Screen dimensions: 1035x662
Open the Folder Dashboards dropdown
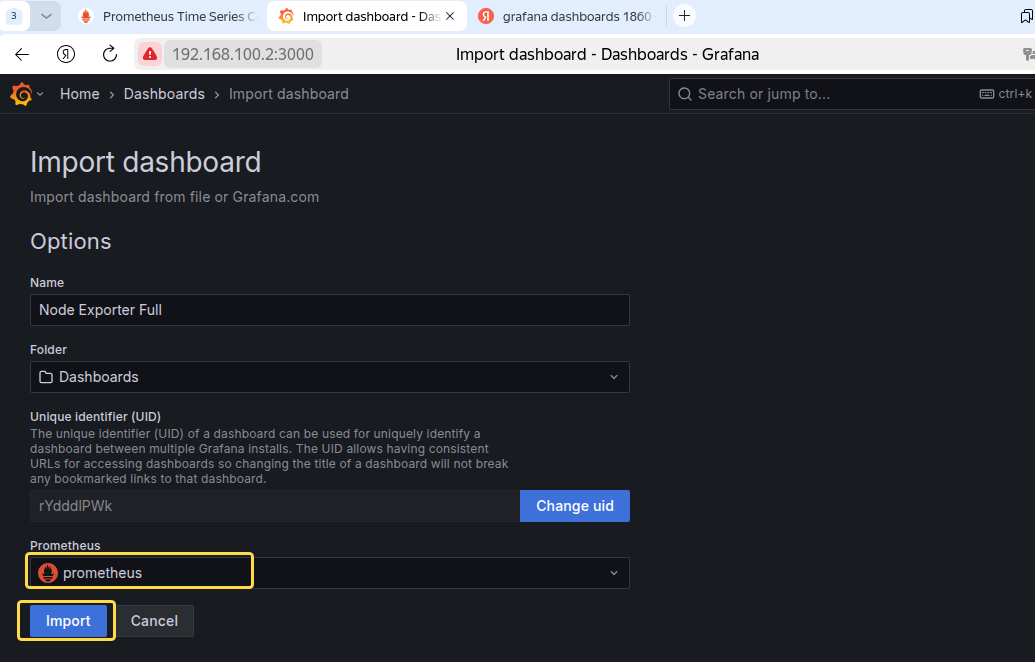pyautogui.click(x=329, y=377)
